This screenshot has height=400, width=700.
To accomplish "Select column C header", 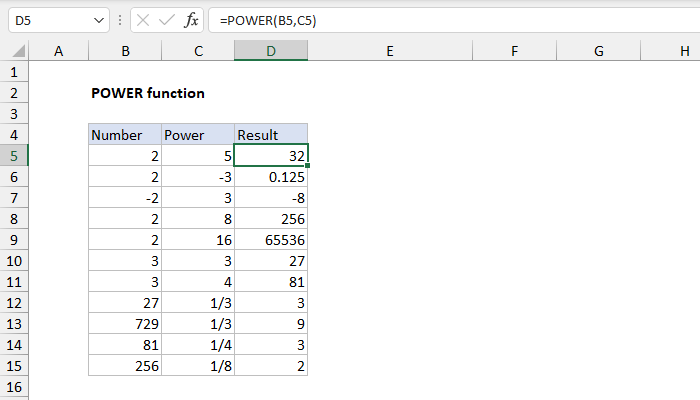I will tap(198, 51).
